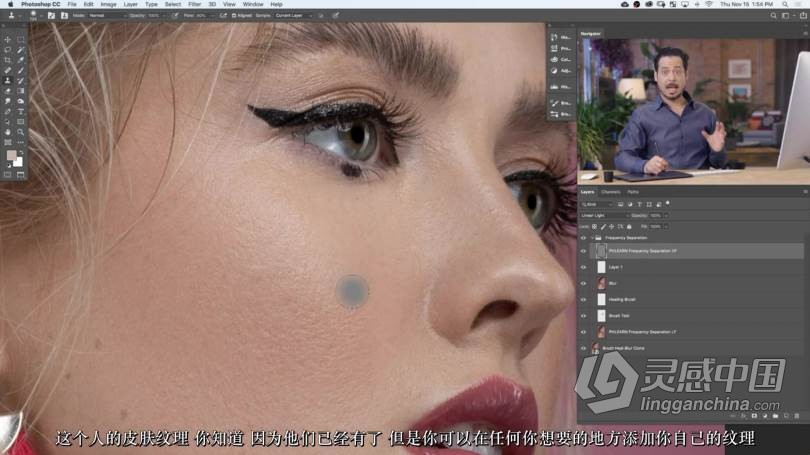Viewport: 810px width, 455px height.
Task: Hide PHLEARN Frequency Separation HF layer
Action: coord(583,251)
